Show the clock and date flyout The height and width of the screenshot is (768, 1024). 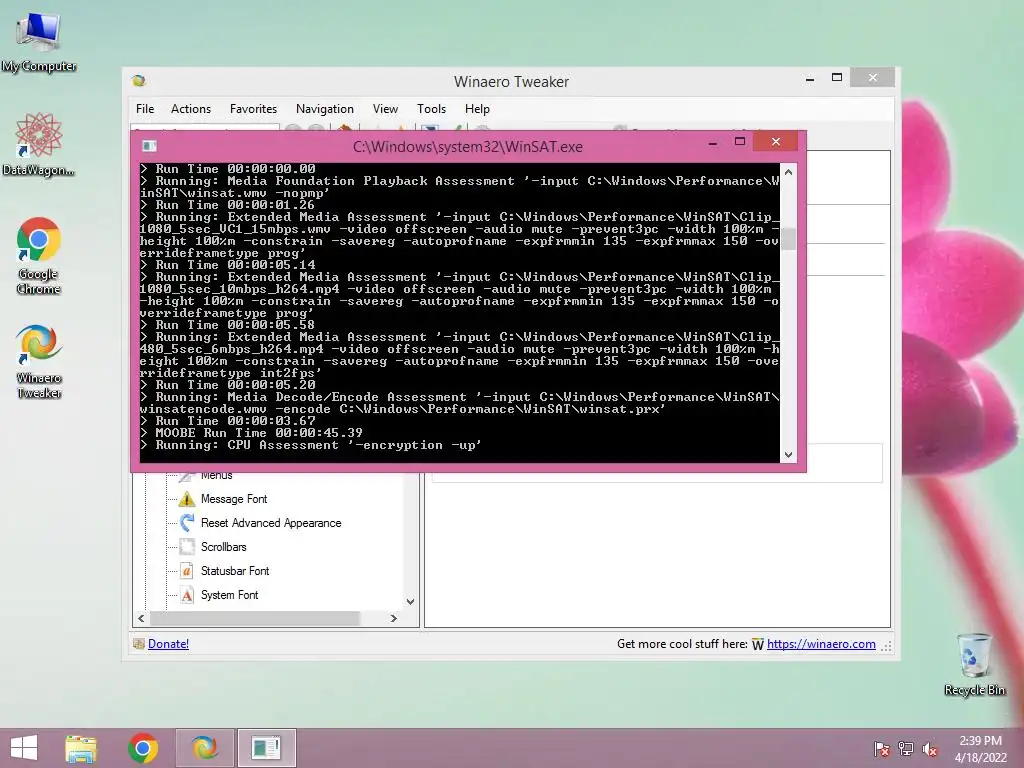980,749
